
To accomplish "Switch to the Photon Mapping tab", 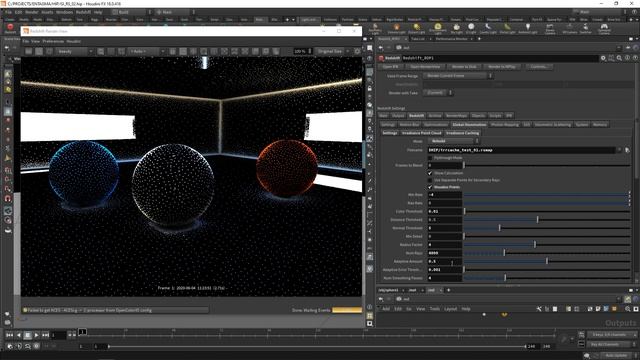I will pyautogui.click(x=505, y=125).
